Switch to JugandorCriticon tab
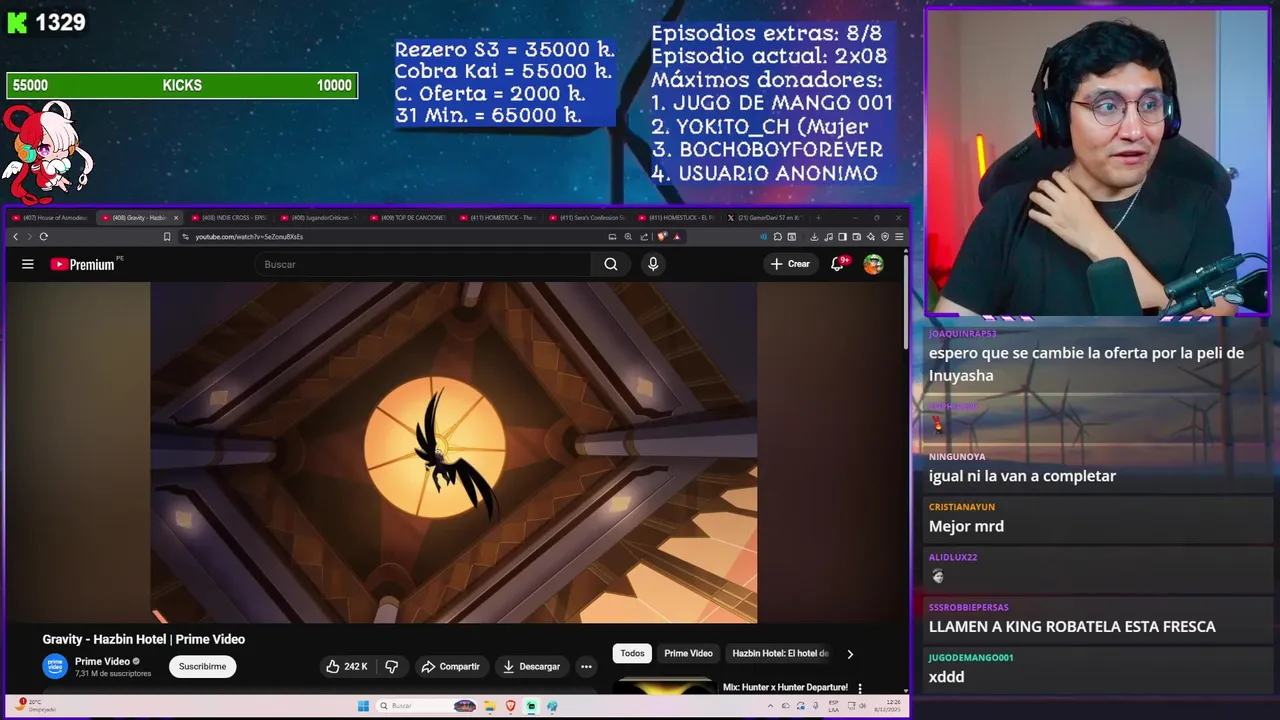 (317, 217)
